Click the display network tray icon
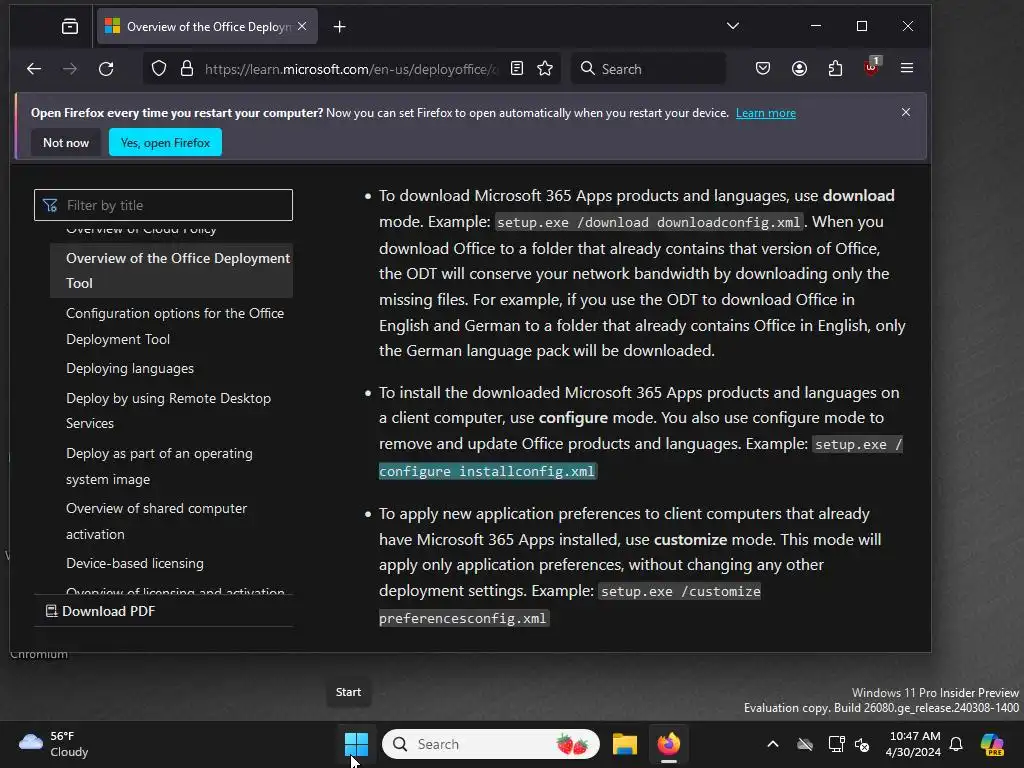 tap(836, 744)
